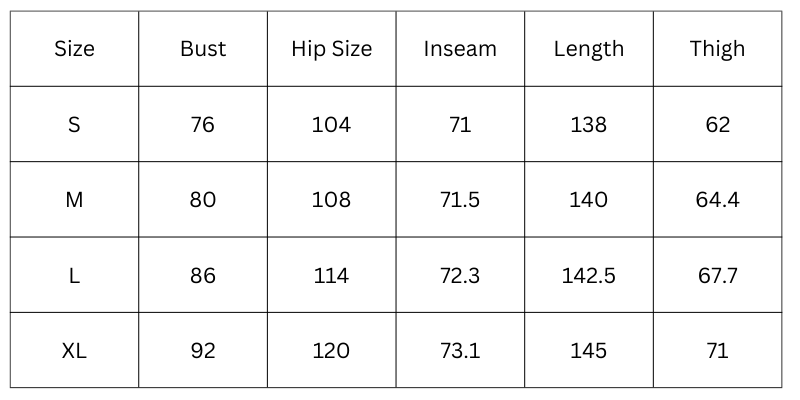Select thigh value 67.7 in row L

[717, 275]
